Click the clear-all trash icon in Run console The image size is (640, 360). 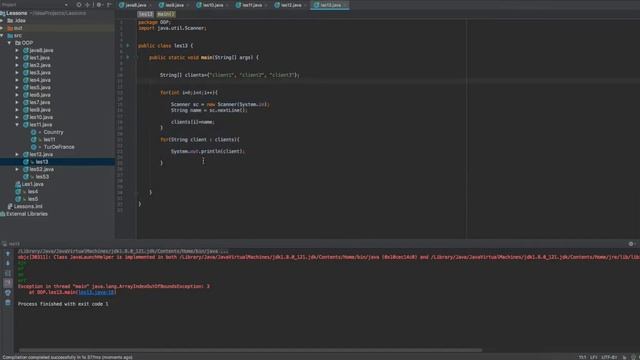pos(8,302)
